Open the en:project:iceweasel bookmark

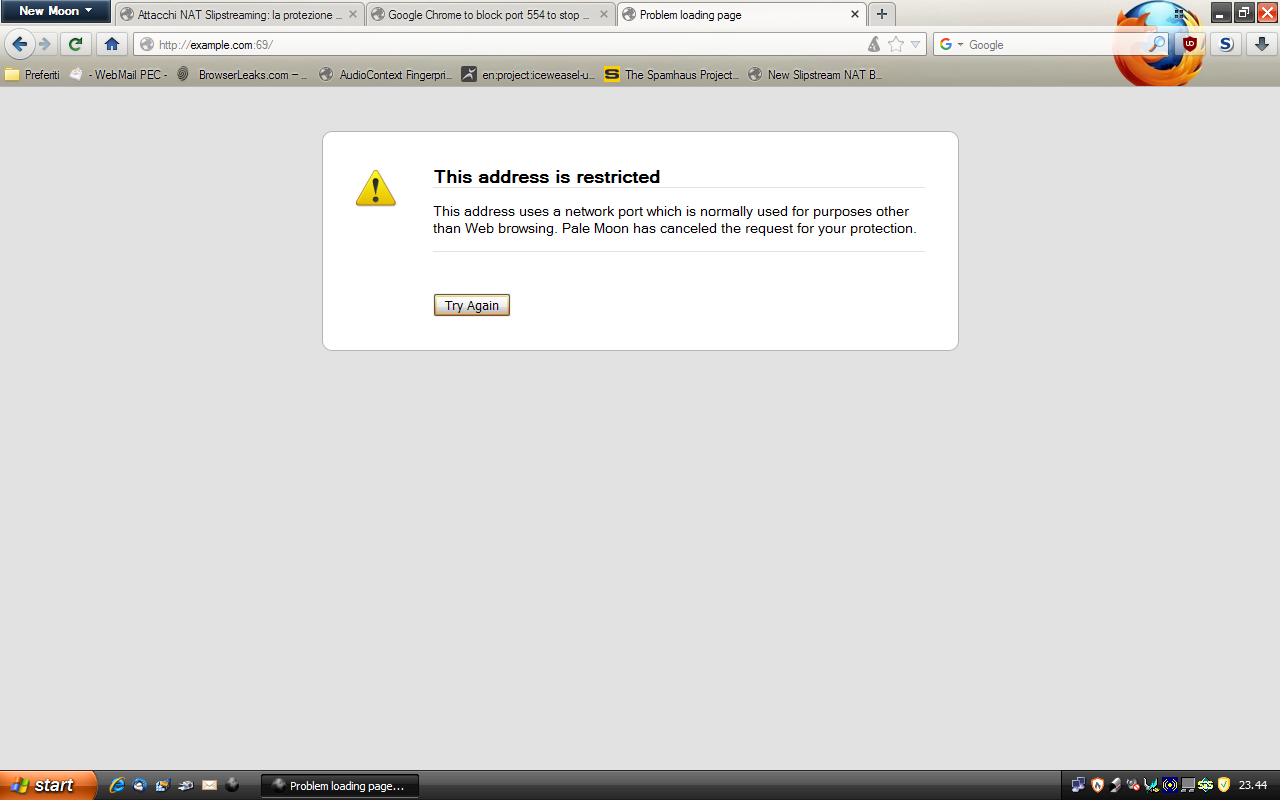coord(528,74)
